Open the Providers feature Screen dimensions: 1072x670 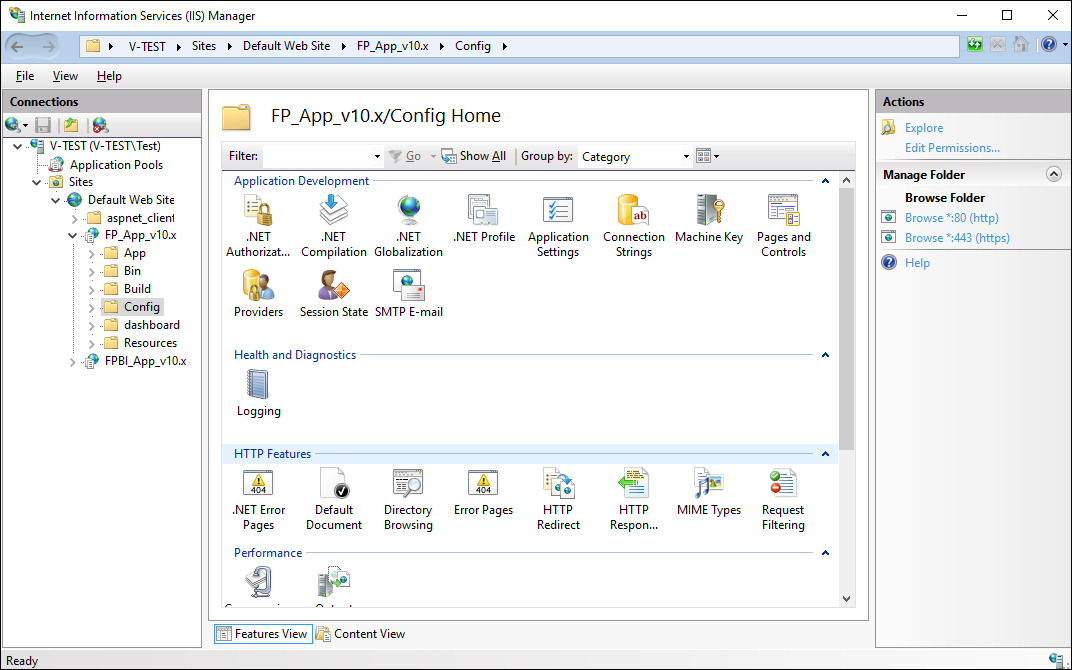pos(258,293)
